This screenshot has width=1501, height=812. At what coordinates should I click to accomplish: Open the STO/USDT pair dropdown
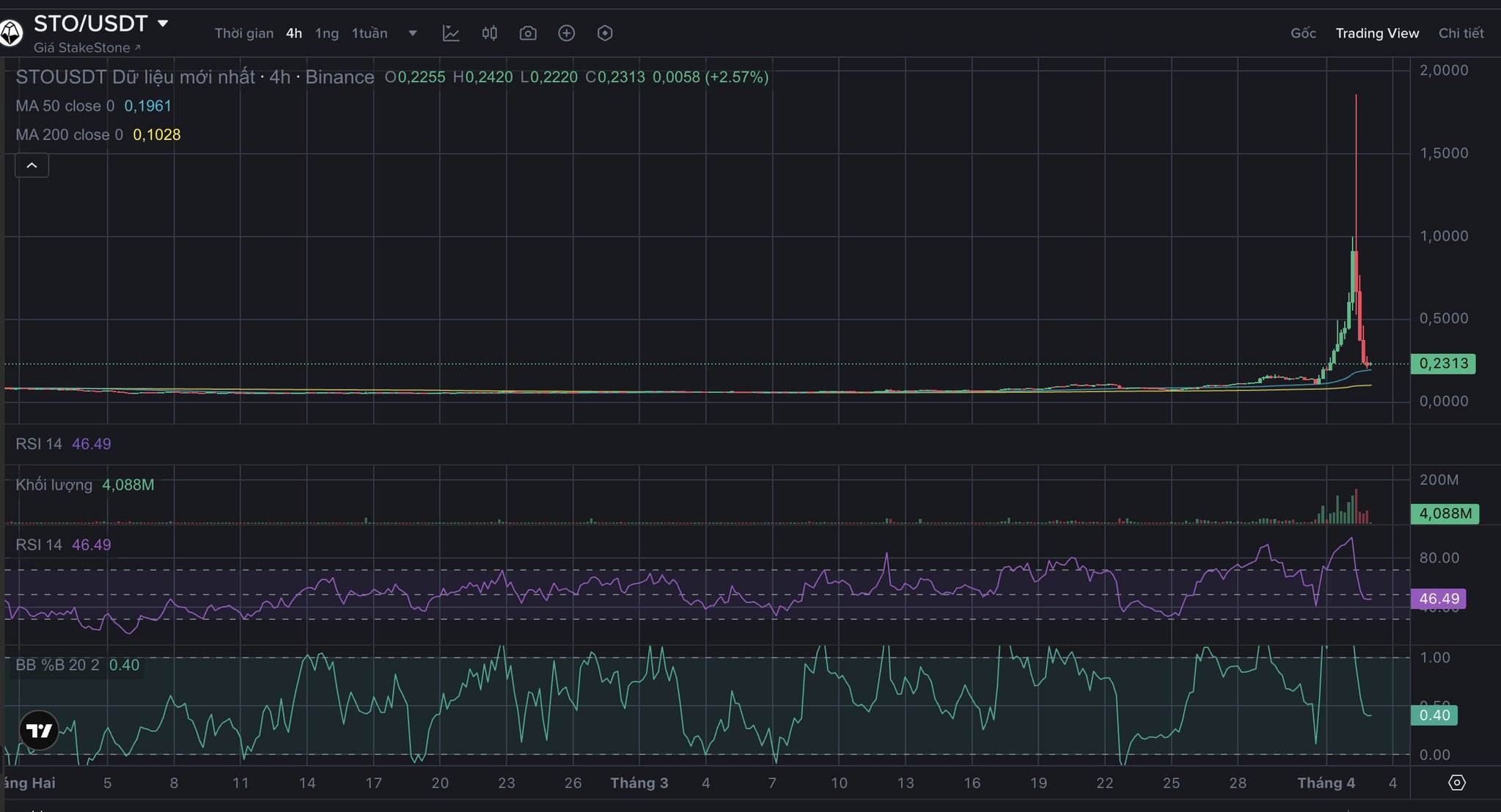[163, 23]
